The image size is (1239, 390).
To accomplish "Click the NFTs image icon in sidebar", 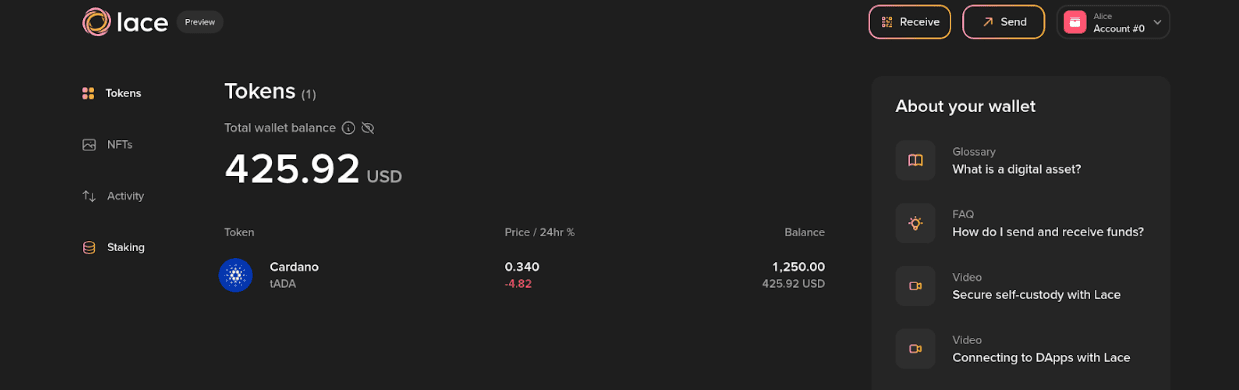I will pyautogui.click(x=89, y=145).
